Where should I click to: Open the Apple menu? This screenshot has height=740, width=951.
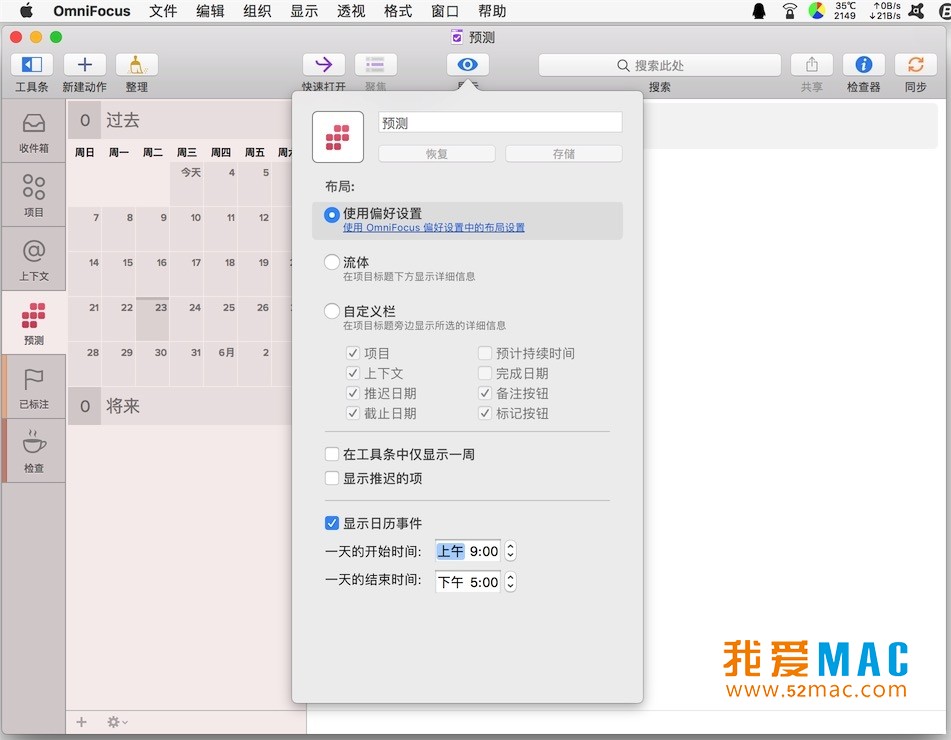pyautogui.click(x=26, y=11)
